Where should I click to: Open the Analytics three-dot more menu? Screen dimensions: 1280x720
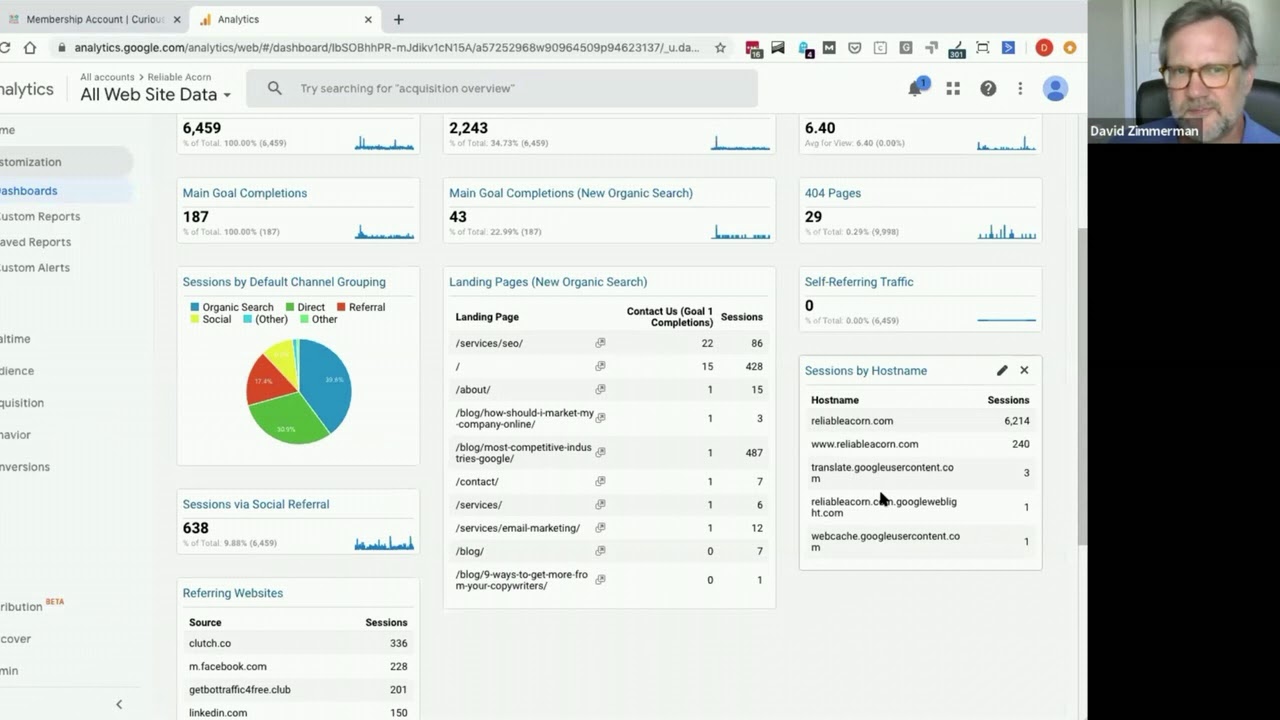(1020, 89)
